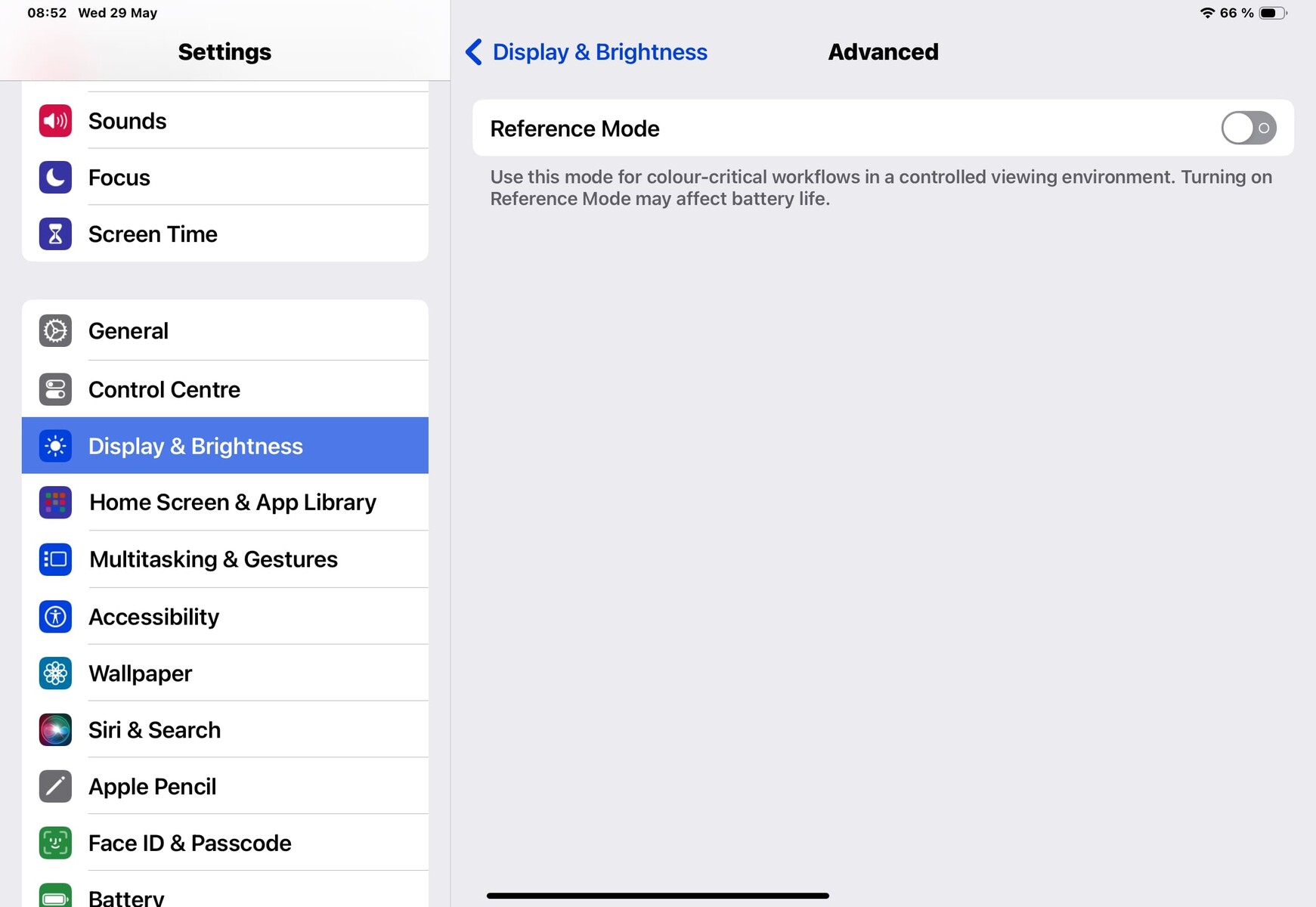Tap the Siri & Search orb icon
This screenshot has height=907, width=1316.
pyautogui.click(x=55, y=730)
